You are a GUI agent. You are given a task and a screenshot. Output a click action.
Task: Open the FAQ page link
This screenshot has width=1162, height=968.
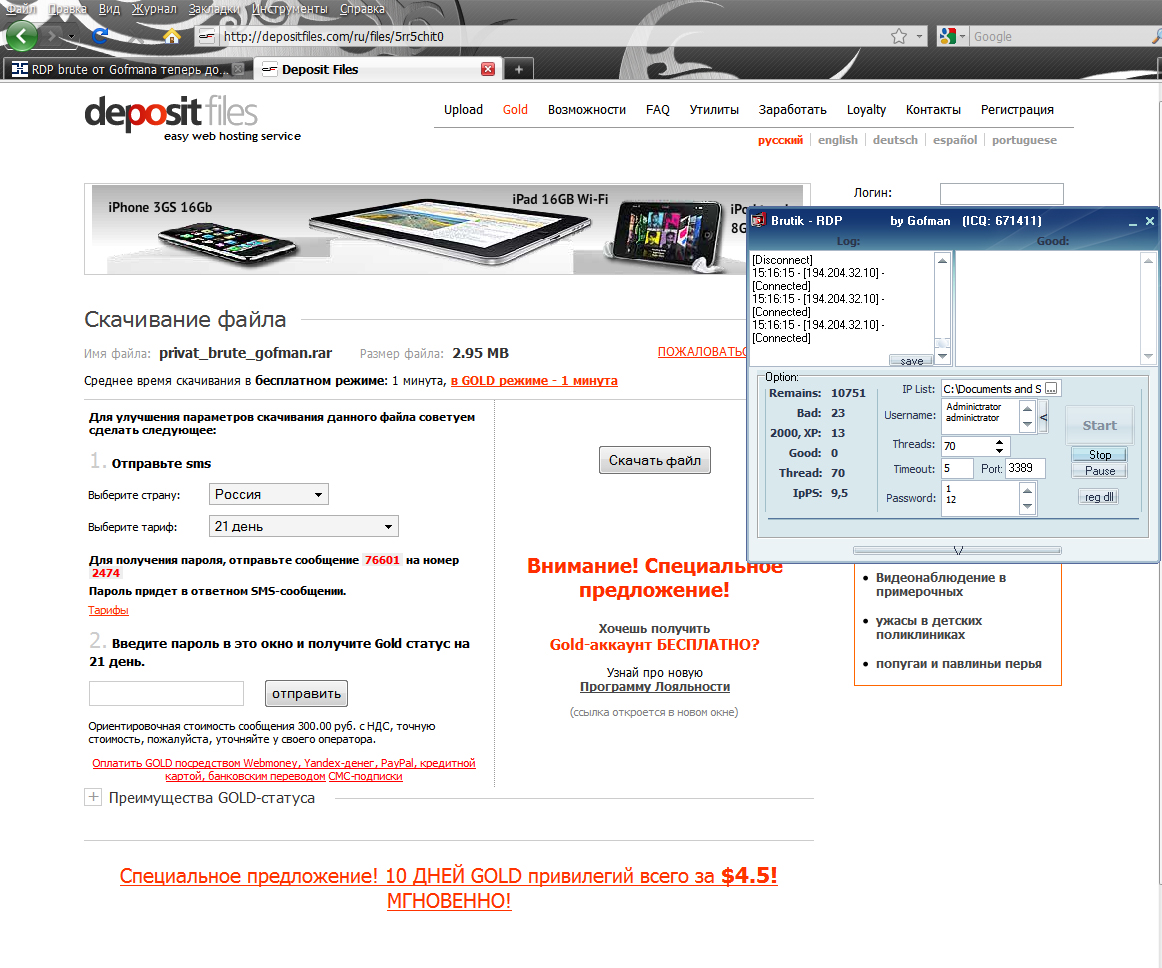click(x=657, y=110)
